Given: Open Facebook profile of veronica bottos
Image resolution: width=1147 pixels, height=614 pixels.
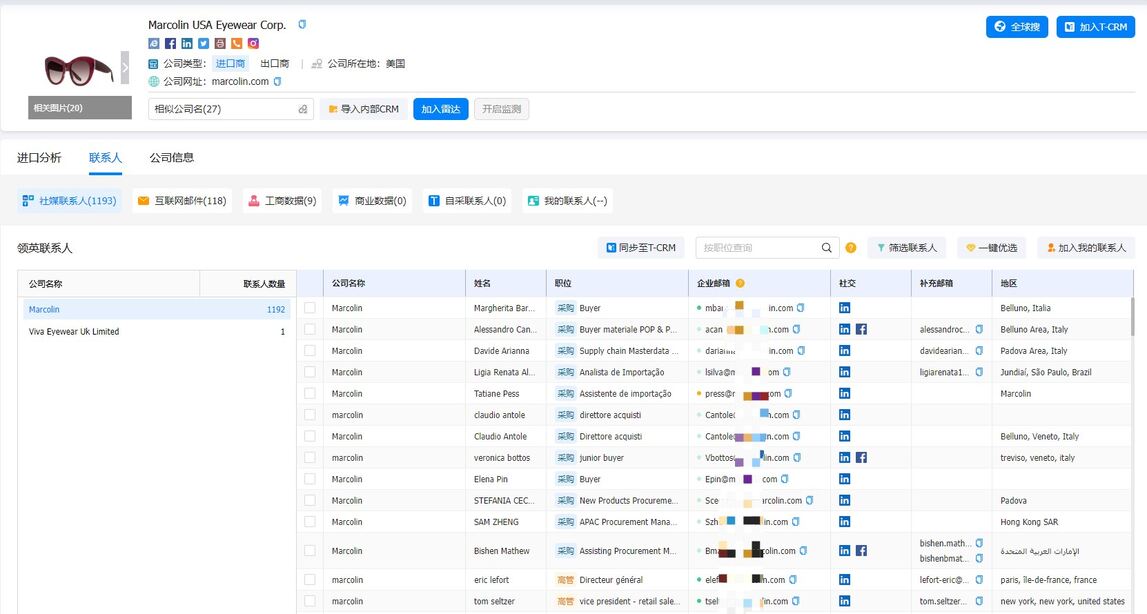Looking at the screenshot, I should [862, 457].
